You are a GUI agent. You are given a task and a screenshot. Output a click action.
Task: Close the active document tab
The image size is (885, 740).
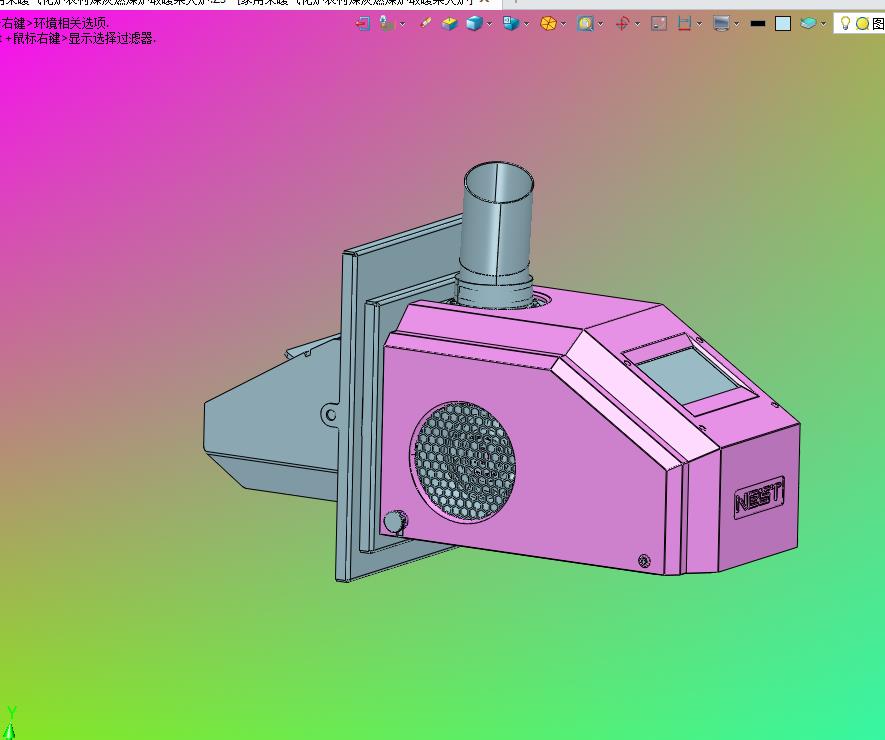[484, 2]
